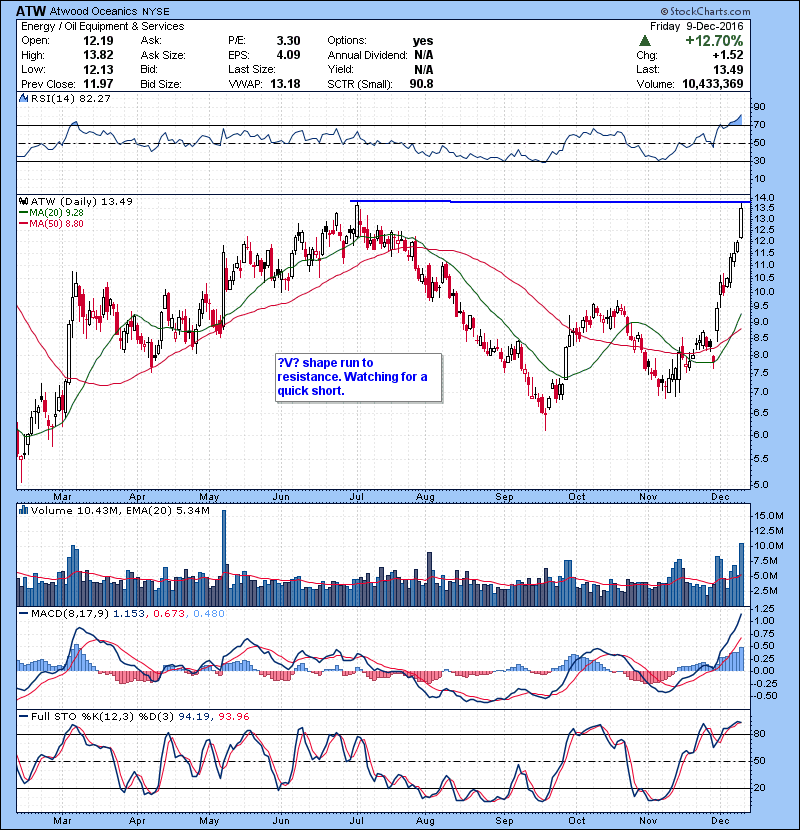Viewport: 800px width, 830px height.
Task: Click the SCTR (Small) 90.8 value
Action: pos(421,84)
